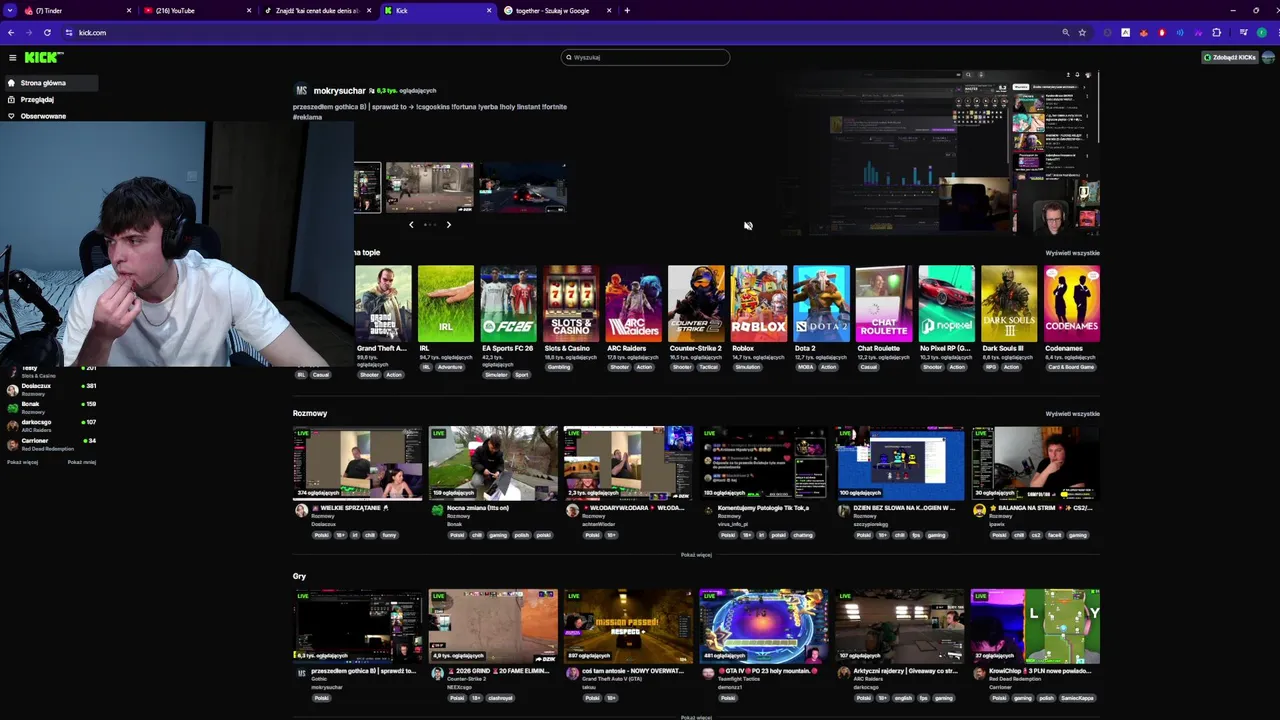The width and height of the screenshot is (1280, 720).
Task: Click the blue sound-wave extension icon
Action: (x=1180, y=32)
